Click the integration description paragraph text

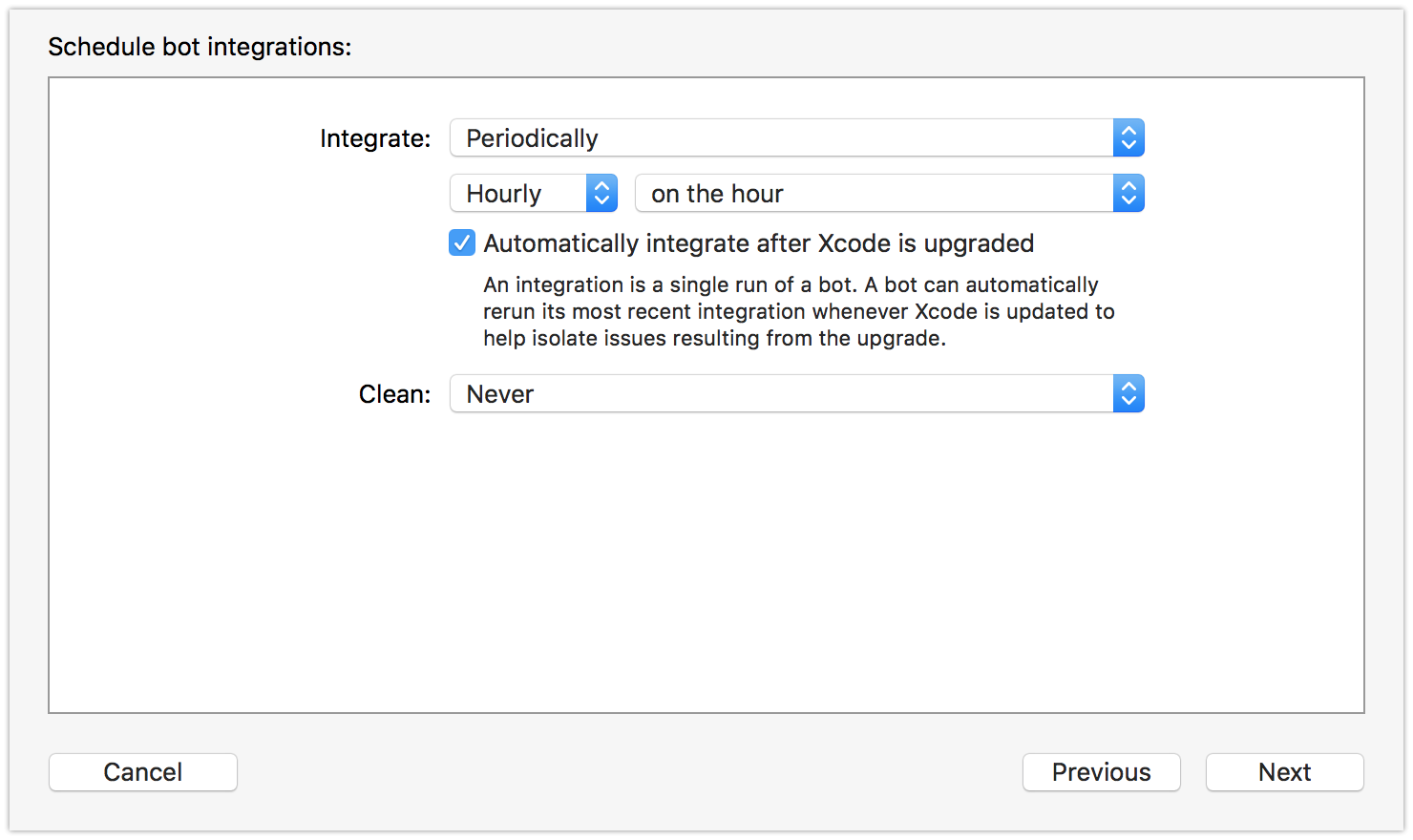(x=798, y=311)
